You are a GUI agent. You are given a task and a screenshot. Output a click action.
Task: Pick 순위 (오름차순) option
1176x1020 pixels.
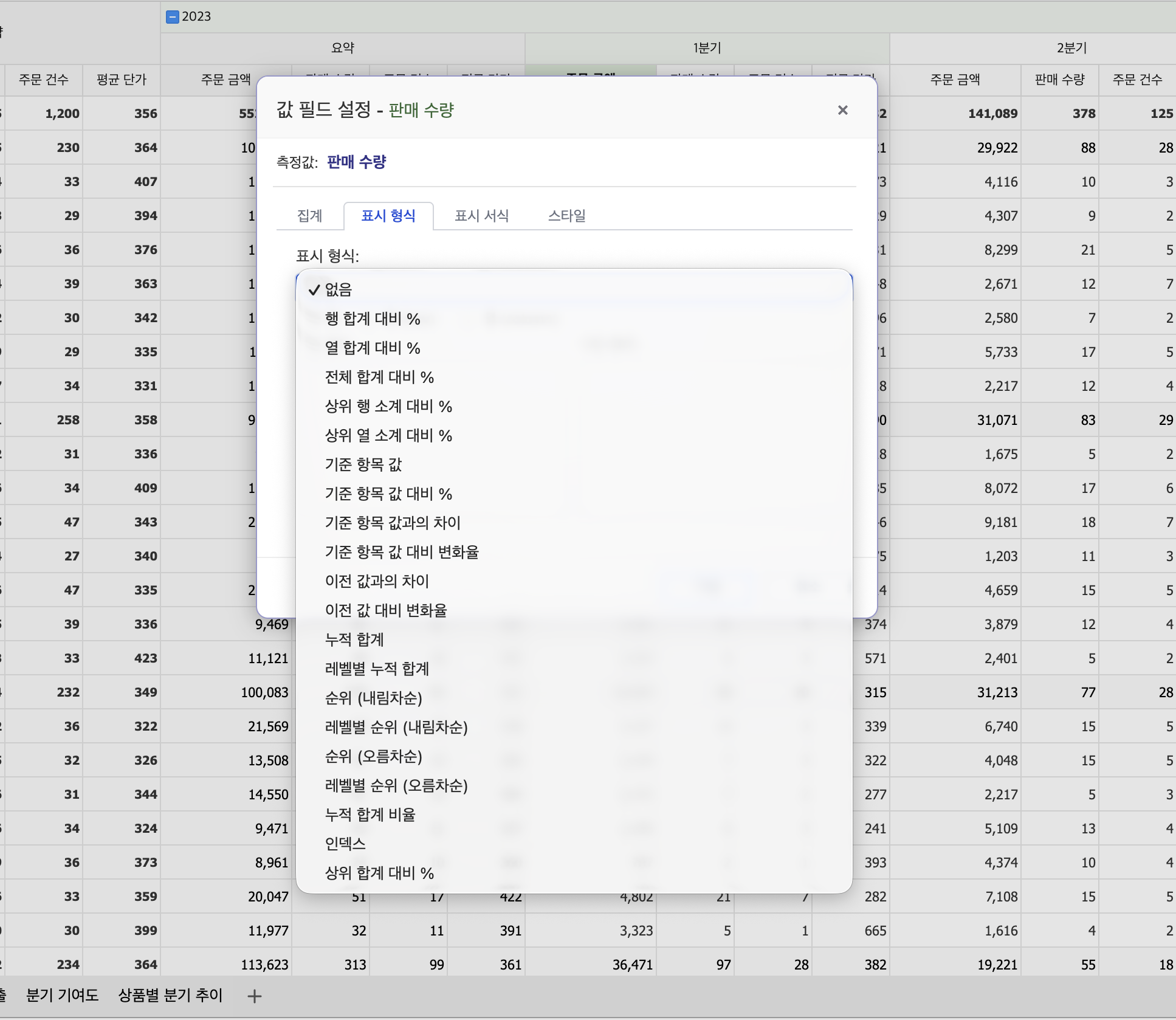click(x=574, y=756)
